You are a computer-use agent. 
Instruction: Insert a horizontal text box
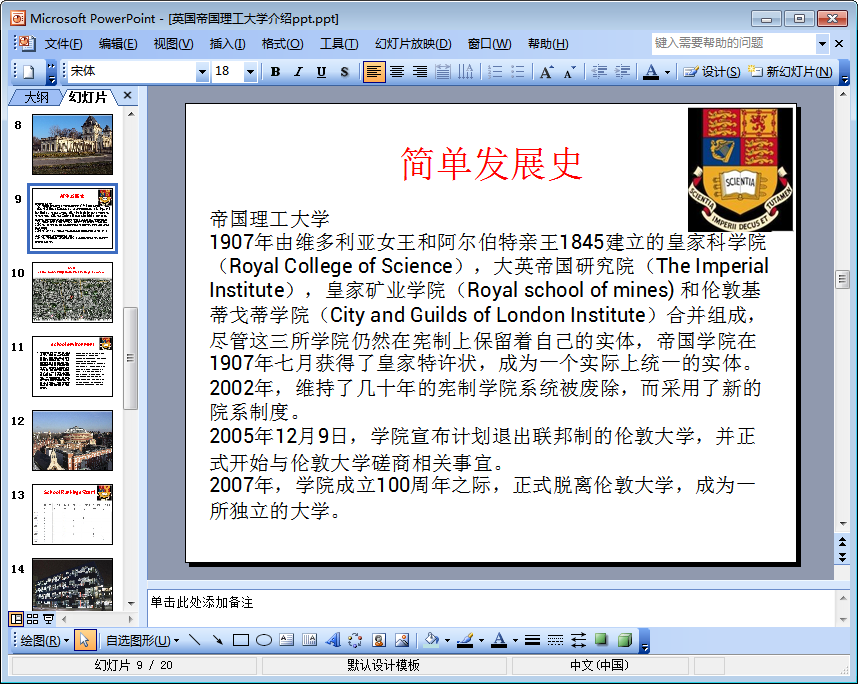coord(287,640)
